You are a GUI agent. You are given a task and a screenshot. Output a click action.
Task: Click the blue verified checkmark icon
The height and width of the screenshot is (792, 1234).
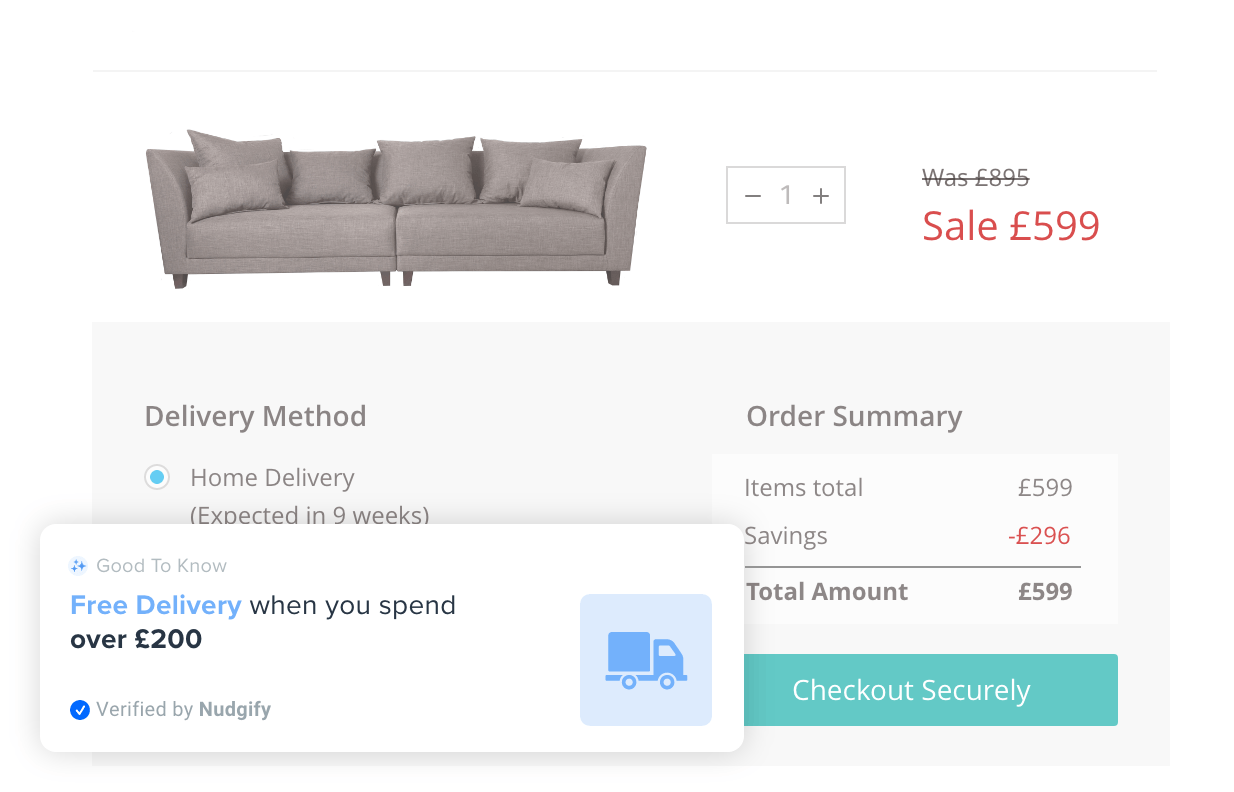(x=80, y=710)
